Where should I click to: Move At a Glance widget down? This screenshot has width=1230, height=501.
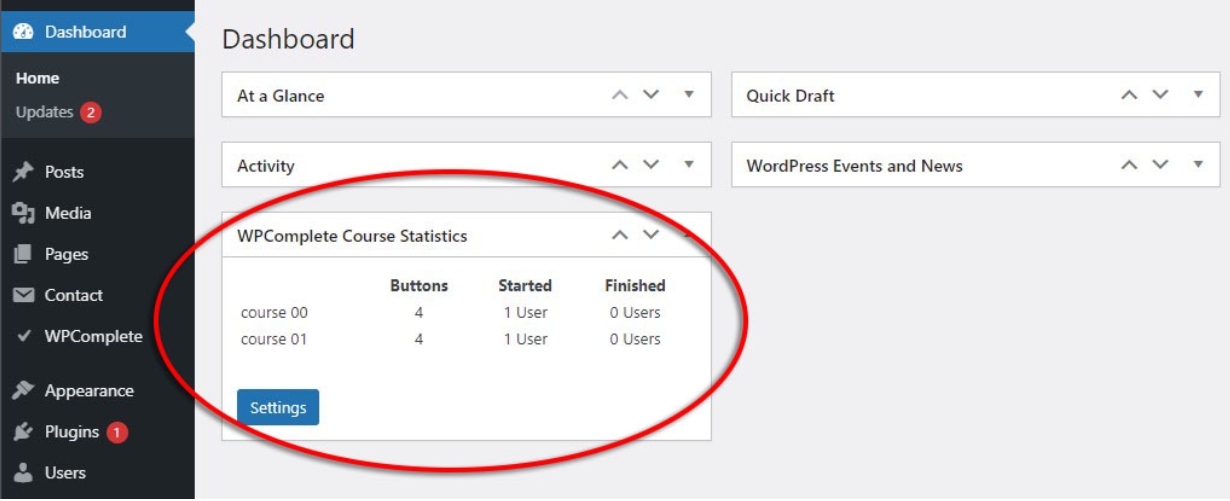coord(651,95)
